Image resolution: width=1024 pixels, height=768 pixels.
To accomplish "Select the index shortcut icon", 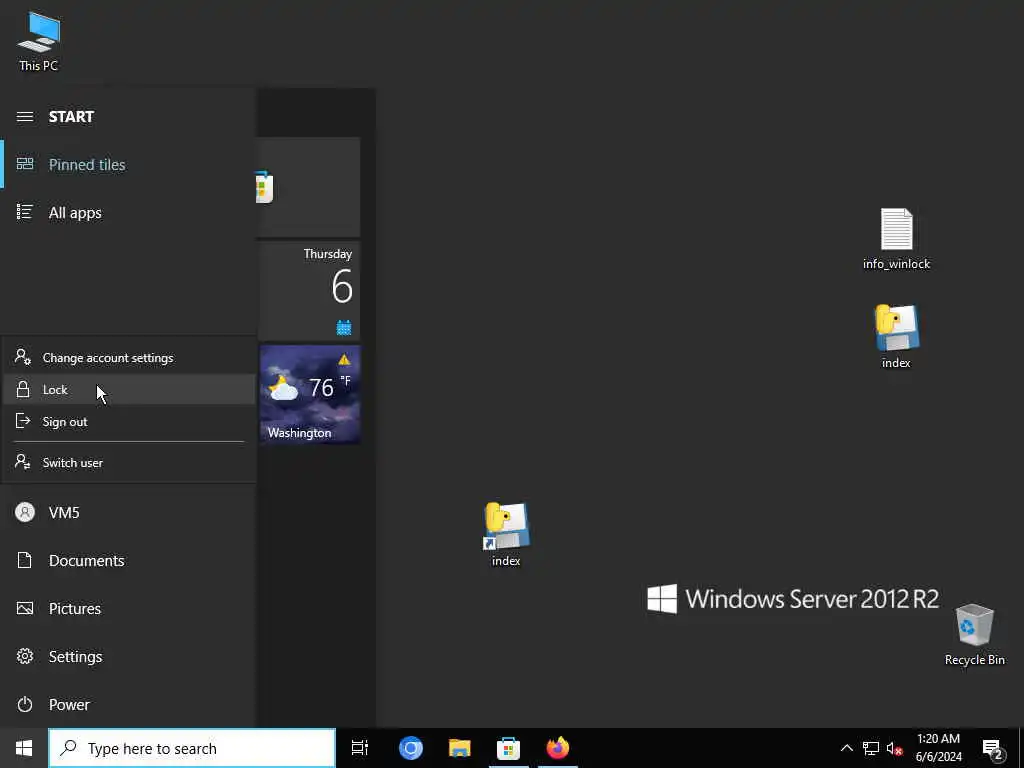I will [506, 535].
